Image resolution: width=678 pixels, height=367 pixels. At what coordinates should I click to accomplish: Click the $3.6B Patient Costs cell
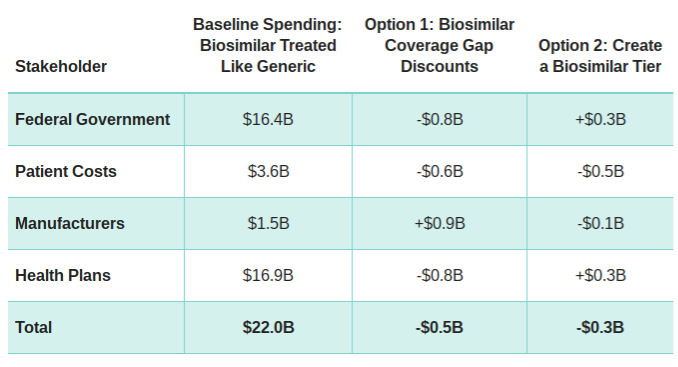pos(268,171)
